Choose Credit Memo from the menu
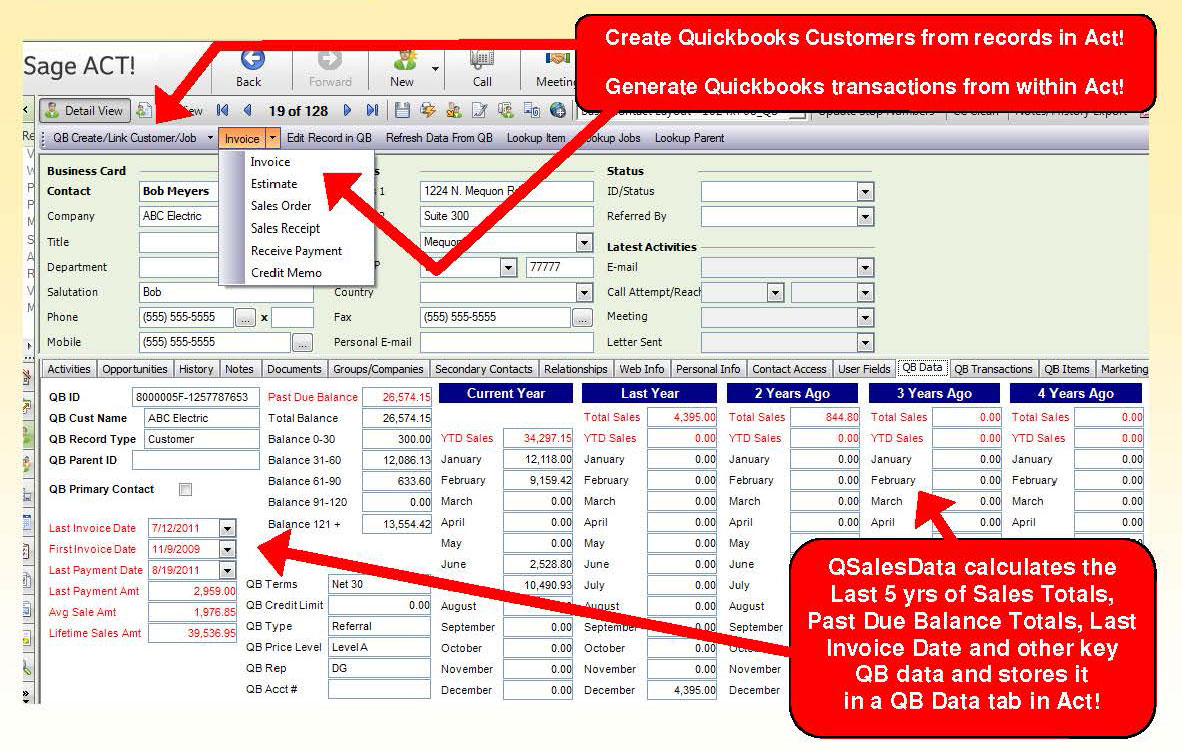The width and height of the screenshot is (1182, 752). 286,273
